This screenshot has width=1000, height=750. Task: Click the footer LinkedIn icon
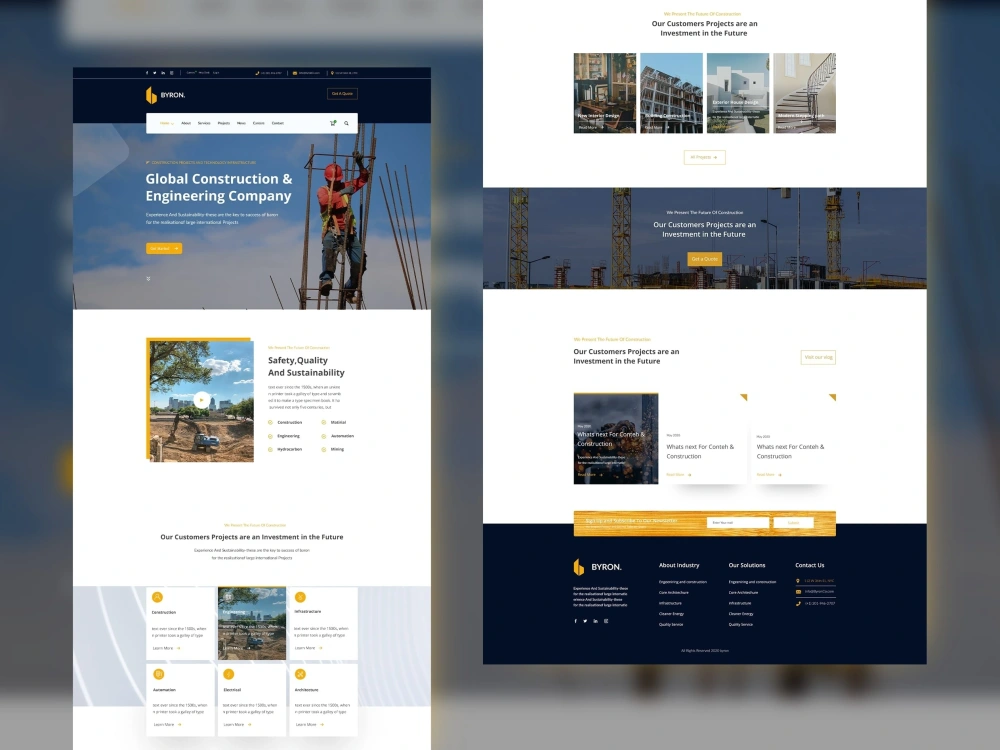pyautogui.click(x=596, y=621)
